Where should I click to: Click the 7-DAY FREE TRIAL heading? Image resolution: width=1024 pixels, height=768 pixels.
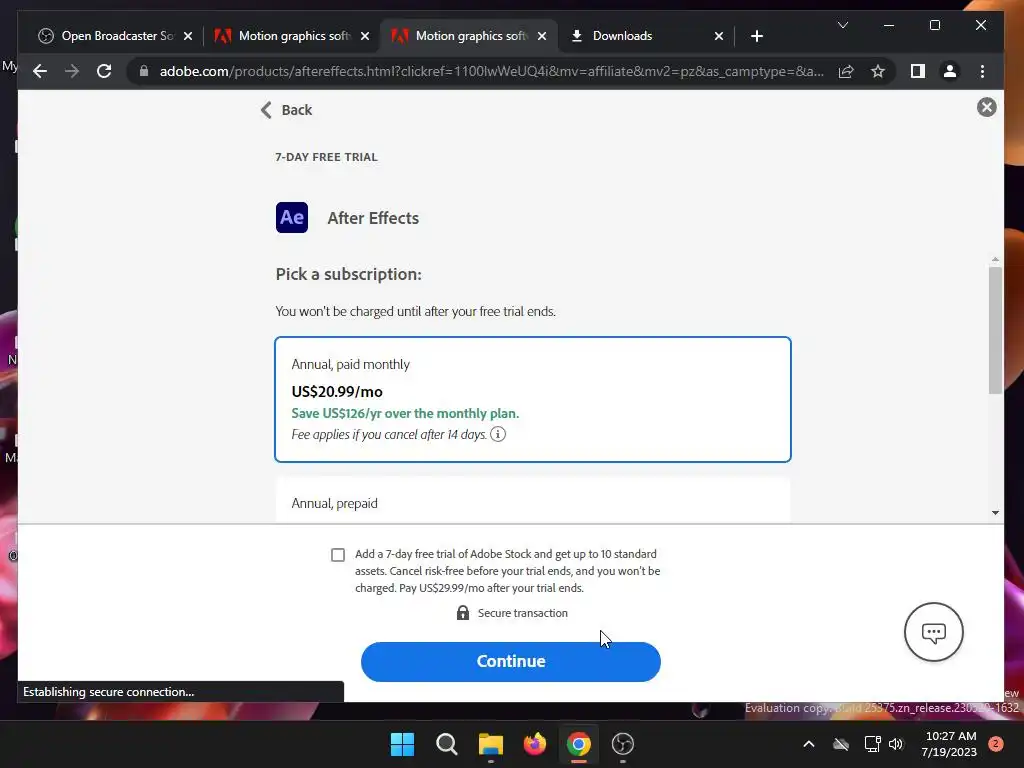[x=327, y=157]
